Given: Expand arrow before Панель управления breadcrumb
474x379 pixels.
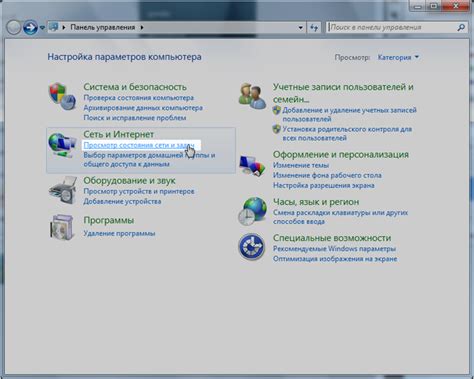Looking at the screenshot, I should [x=64, y=27].
